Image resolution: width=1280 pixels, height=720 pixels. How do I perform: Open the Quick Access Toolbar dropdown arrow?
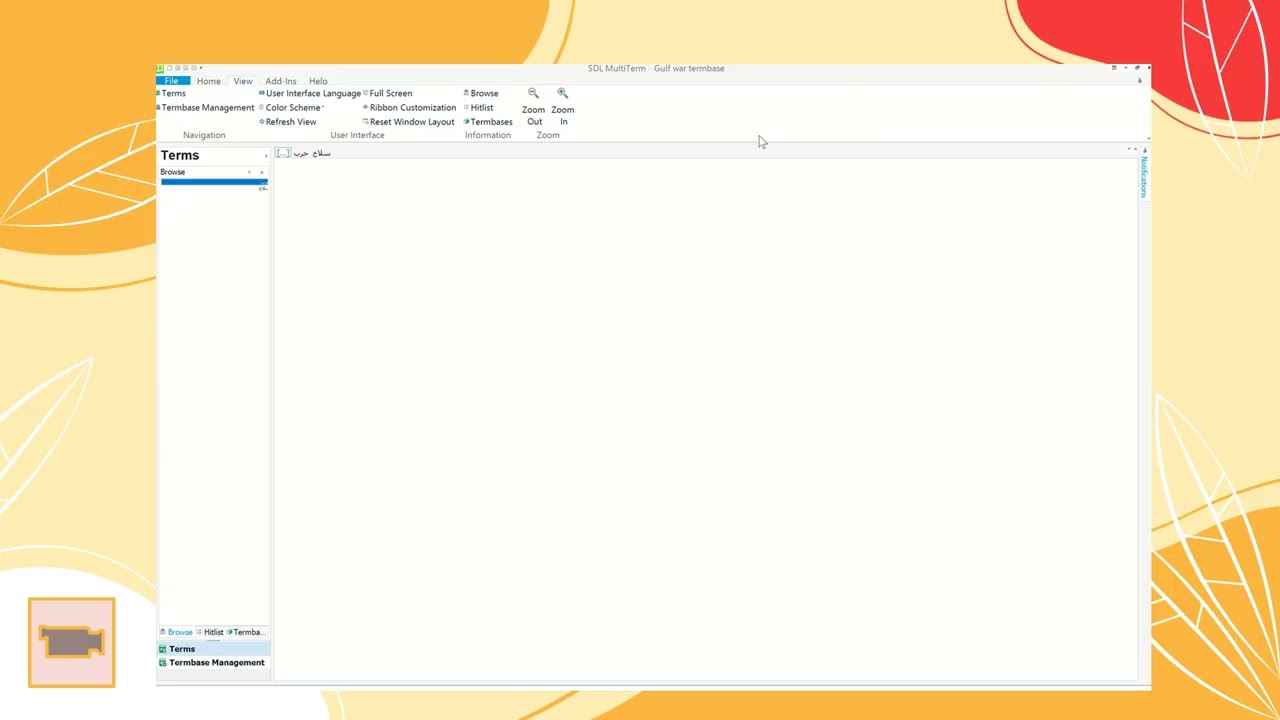[201, 68]
